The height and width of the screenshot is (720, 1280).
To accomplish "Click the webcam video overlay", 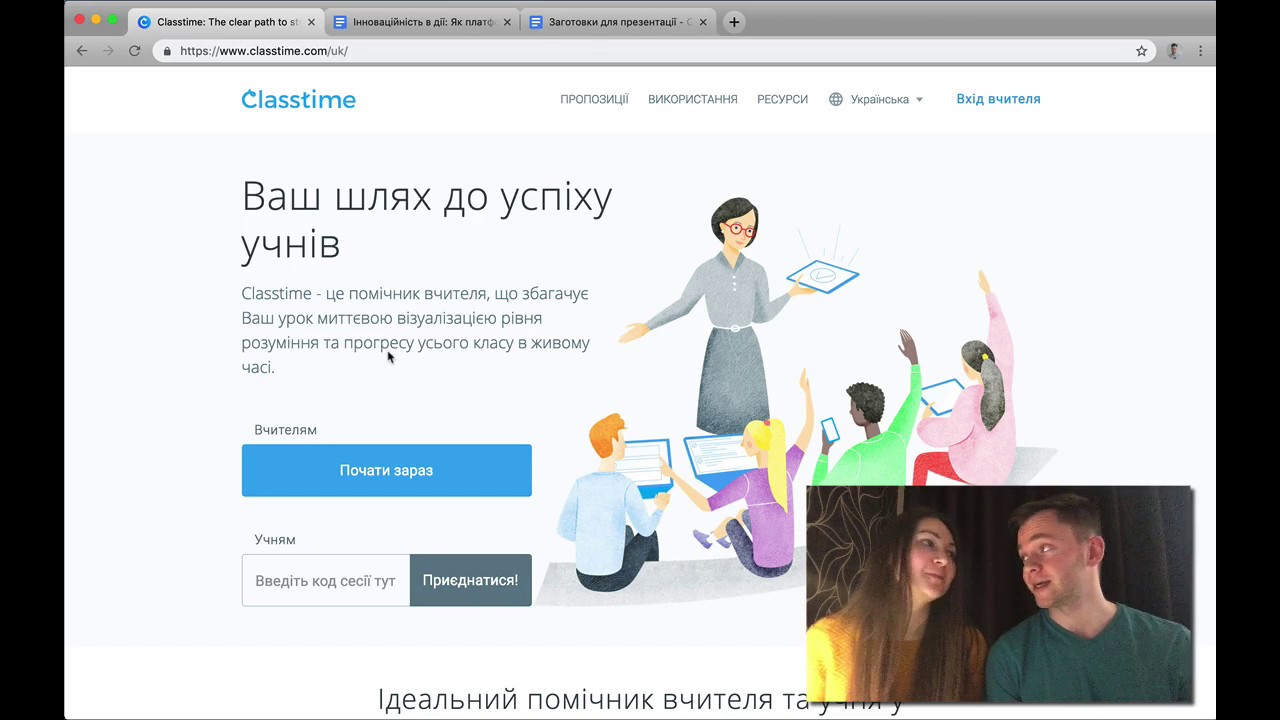I will point(1000,594).
